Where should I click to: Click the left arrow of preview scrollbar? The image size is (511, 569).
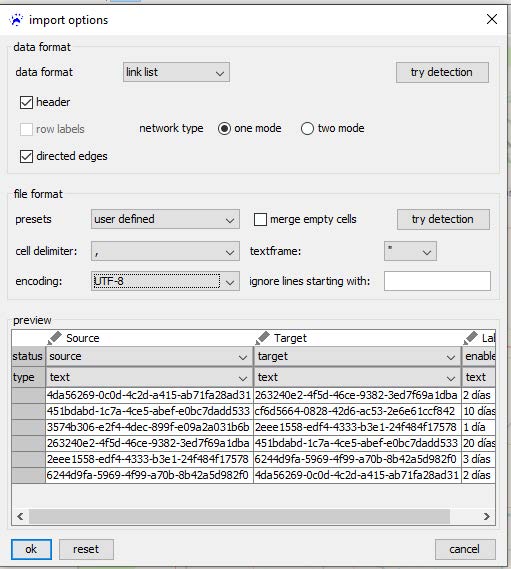20,516
